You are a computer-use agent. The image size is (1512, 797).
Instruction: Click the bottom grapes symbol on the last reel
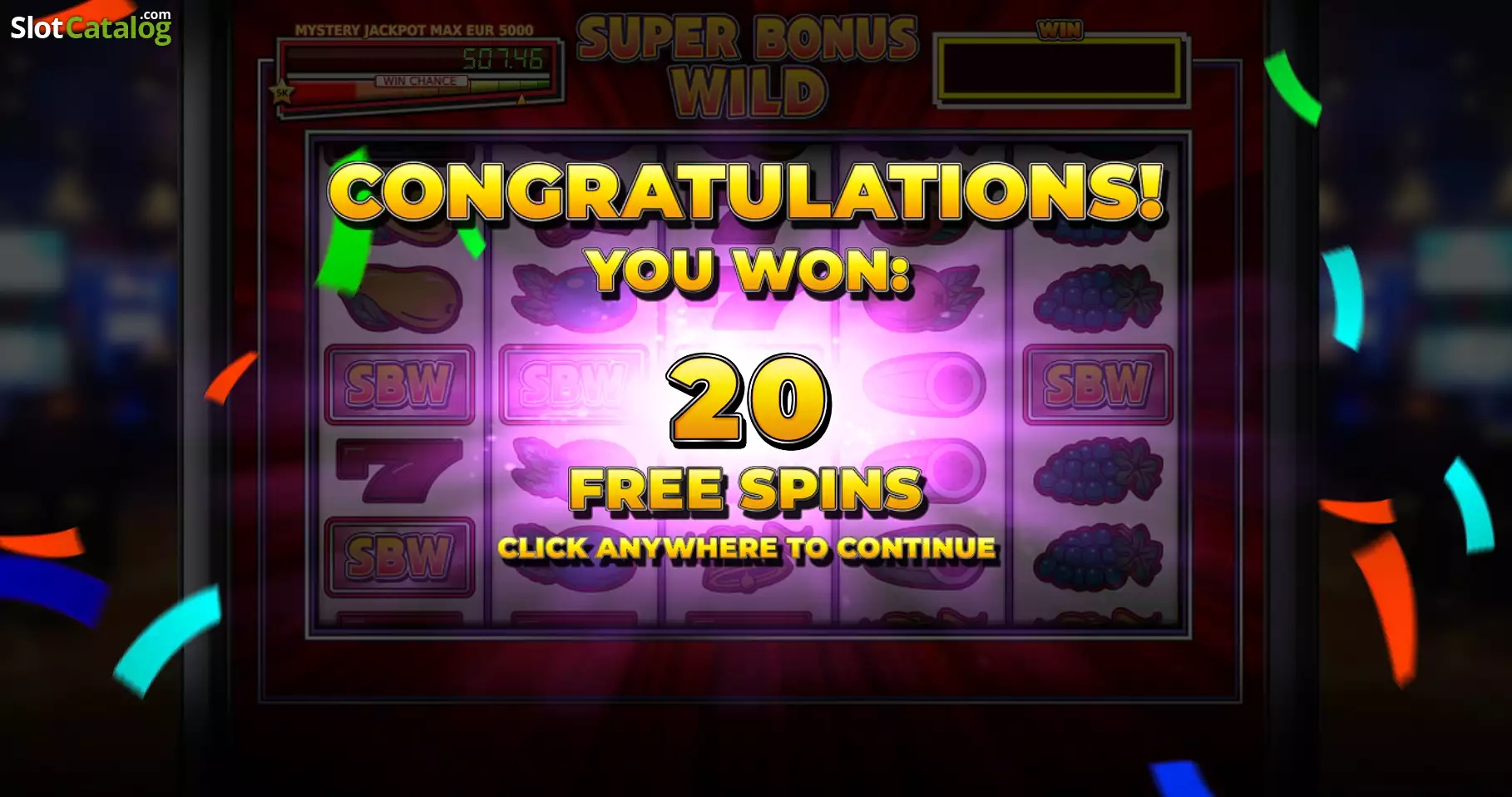1097,557
